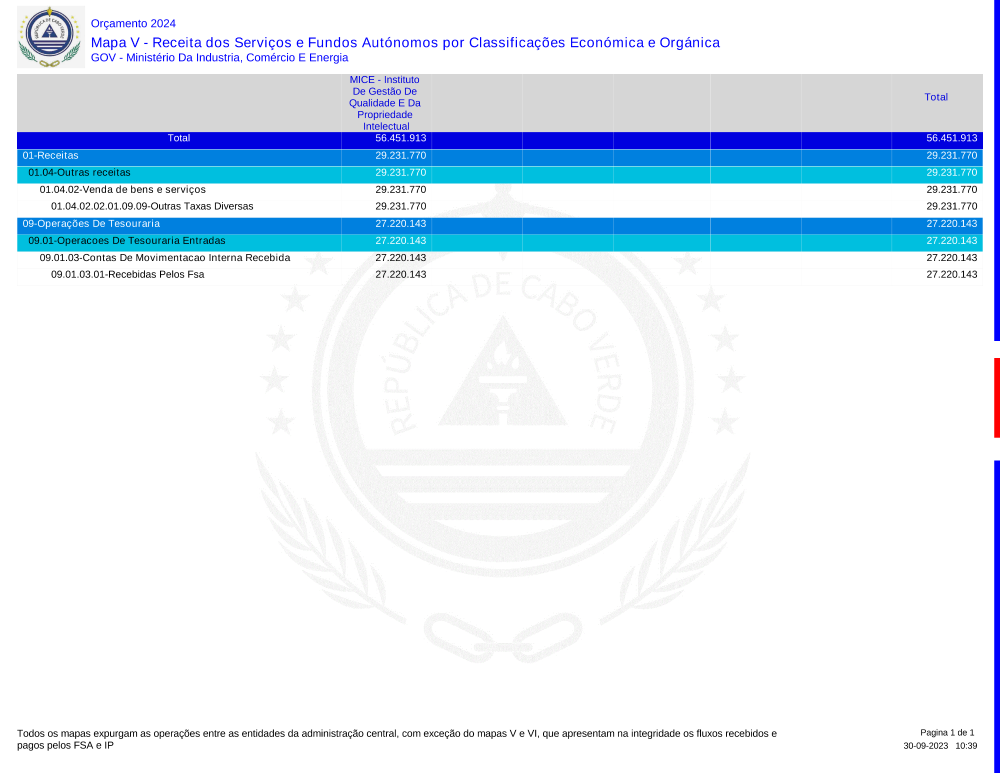Click the red bar on the right edge
The width and height of the screenshot is (1000, 773).
click(x=996, y=397)
